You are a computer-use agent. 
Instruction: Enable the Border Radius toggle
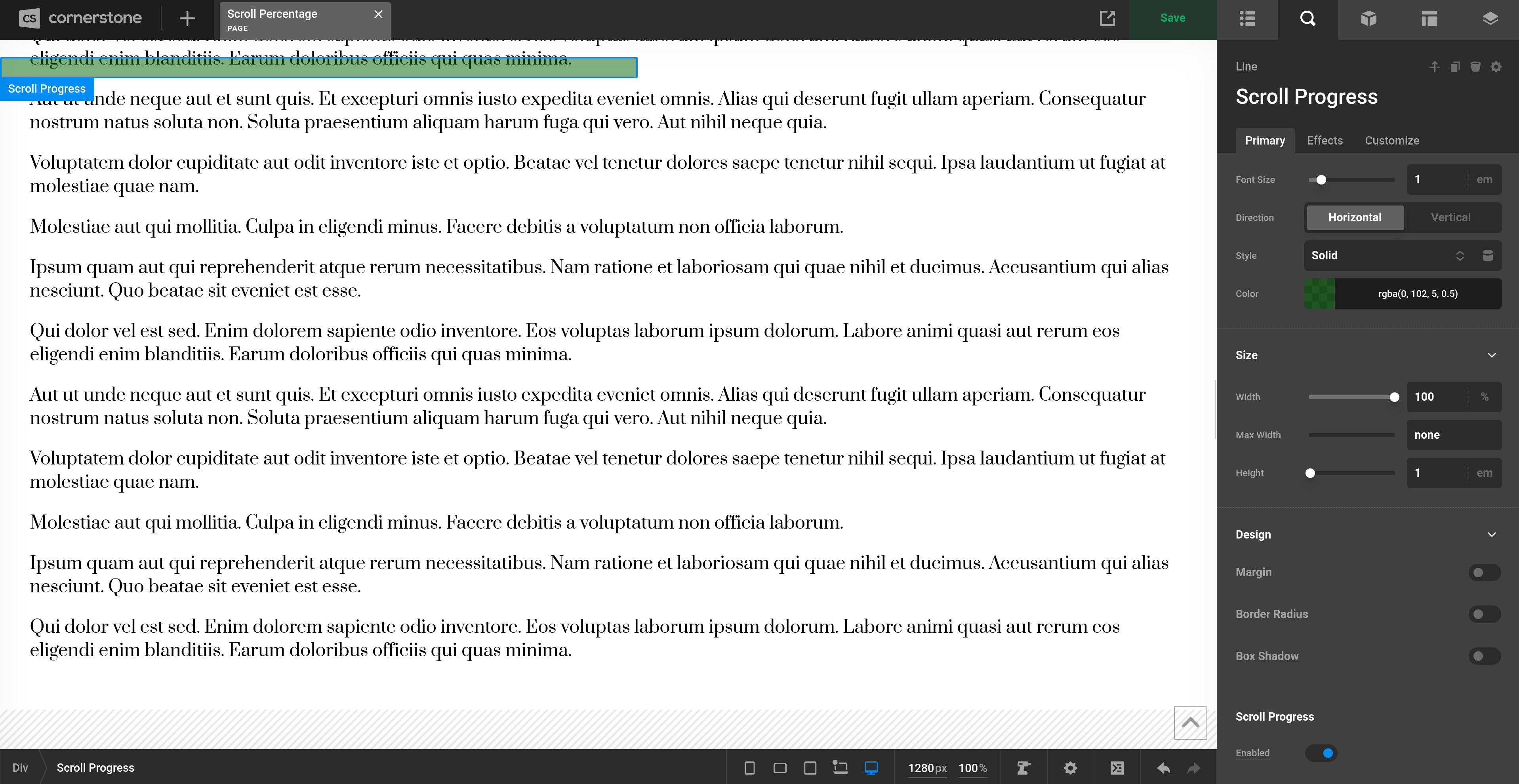pos(1484,614)
